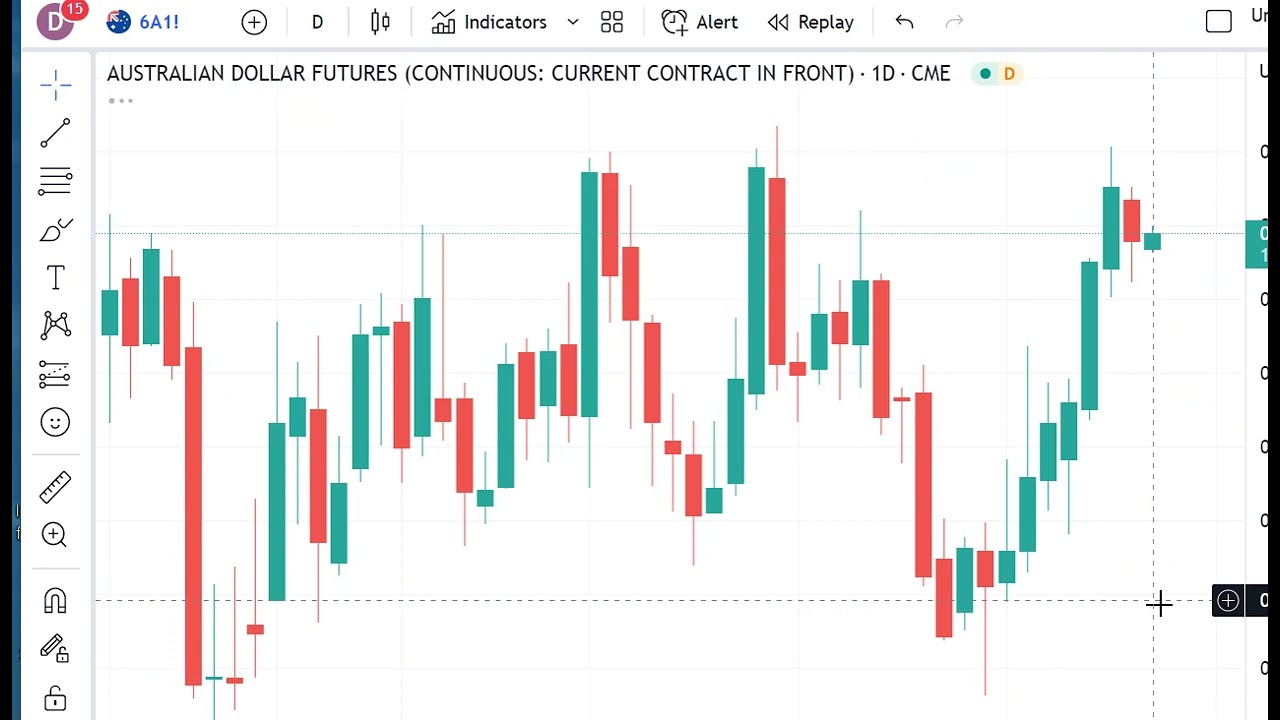Open the XABCD Pattern tool
Viewport: 1280px width, 720px height.
(55, 325)
